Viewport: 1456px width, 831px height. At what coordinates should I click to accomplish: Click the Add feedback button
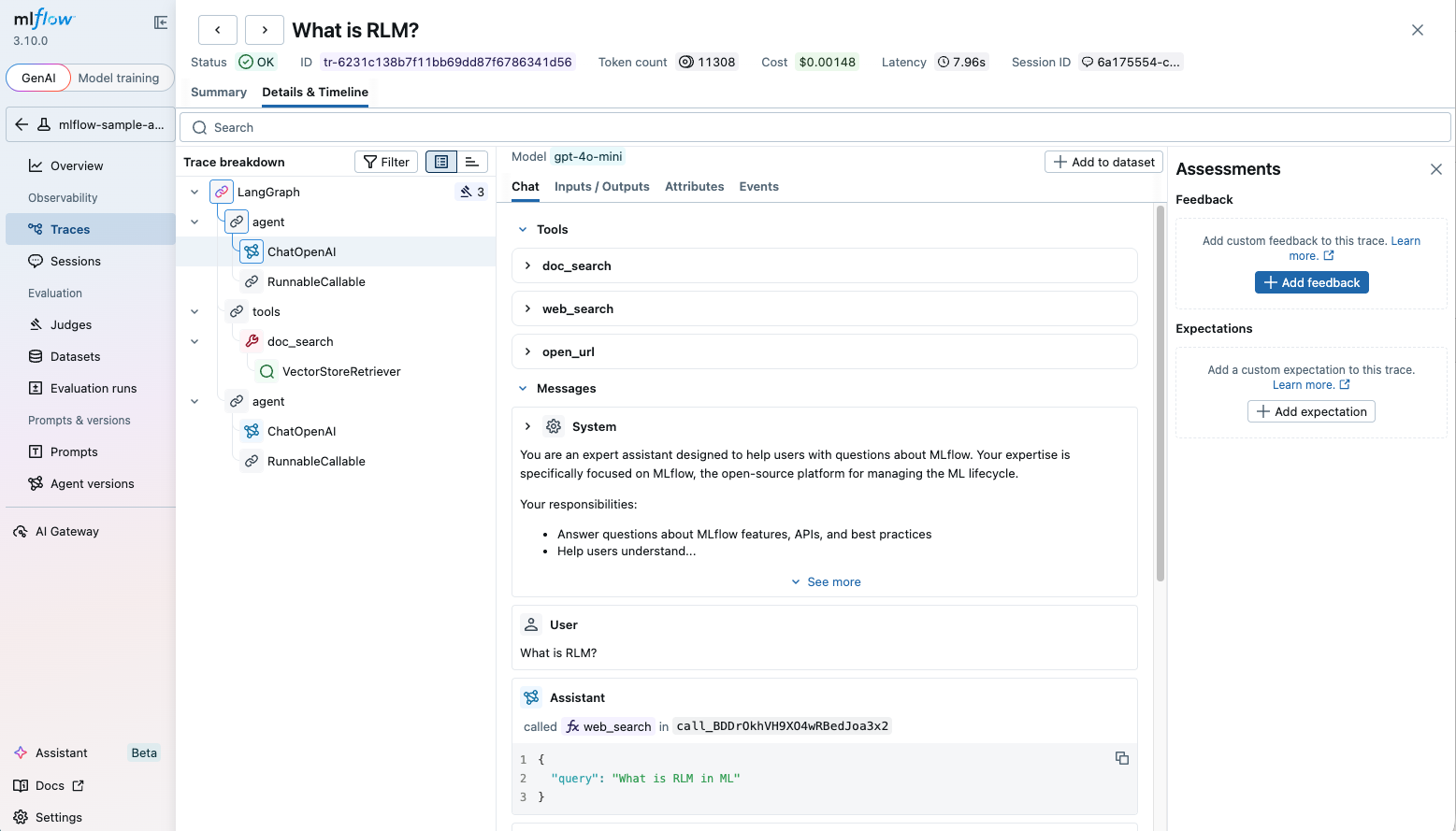[1311, 282]
